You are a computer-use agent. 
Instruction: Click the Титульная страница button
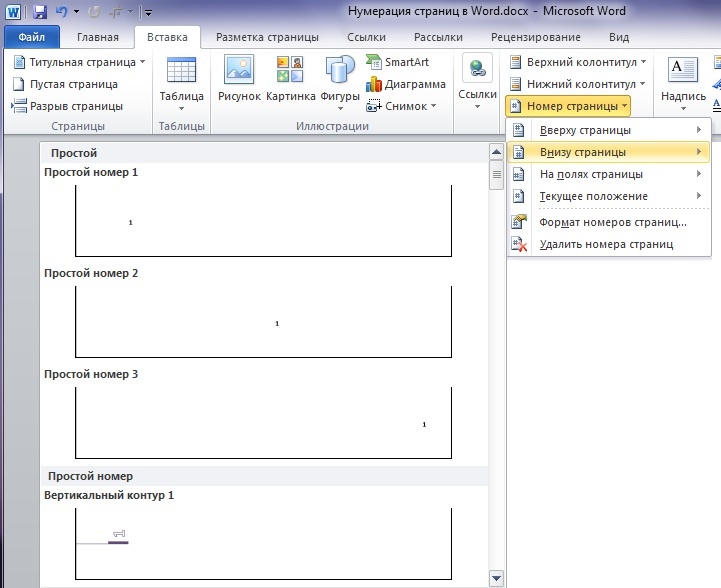(79, 62)
